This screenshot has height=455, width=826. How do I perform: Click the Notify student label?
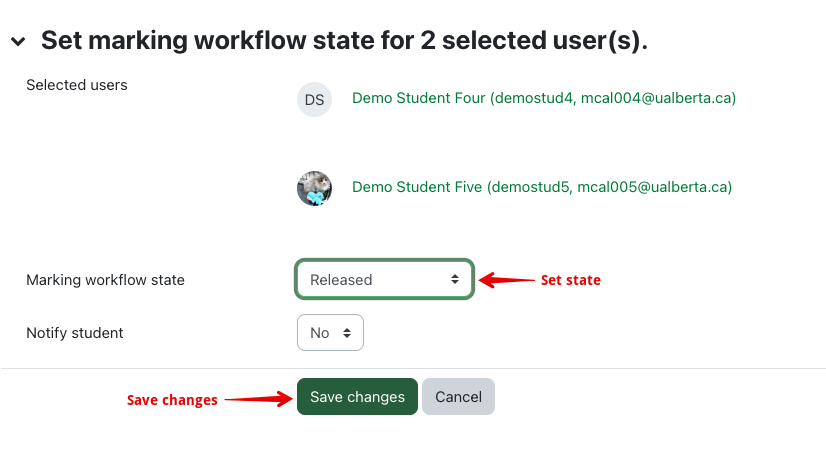[74, 333]
